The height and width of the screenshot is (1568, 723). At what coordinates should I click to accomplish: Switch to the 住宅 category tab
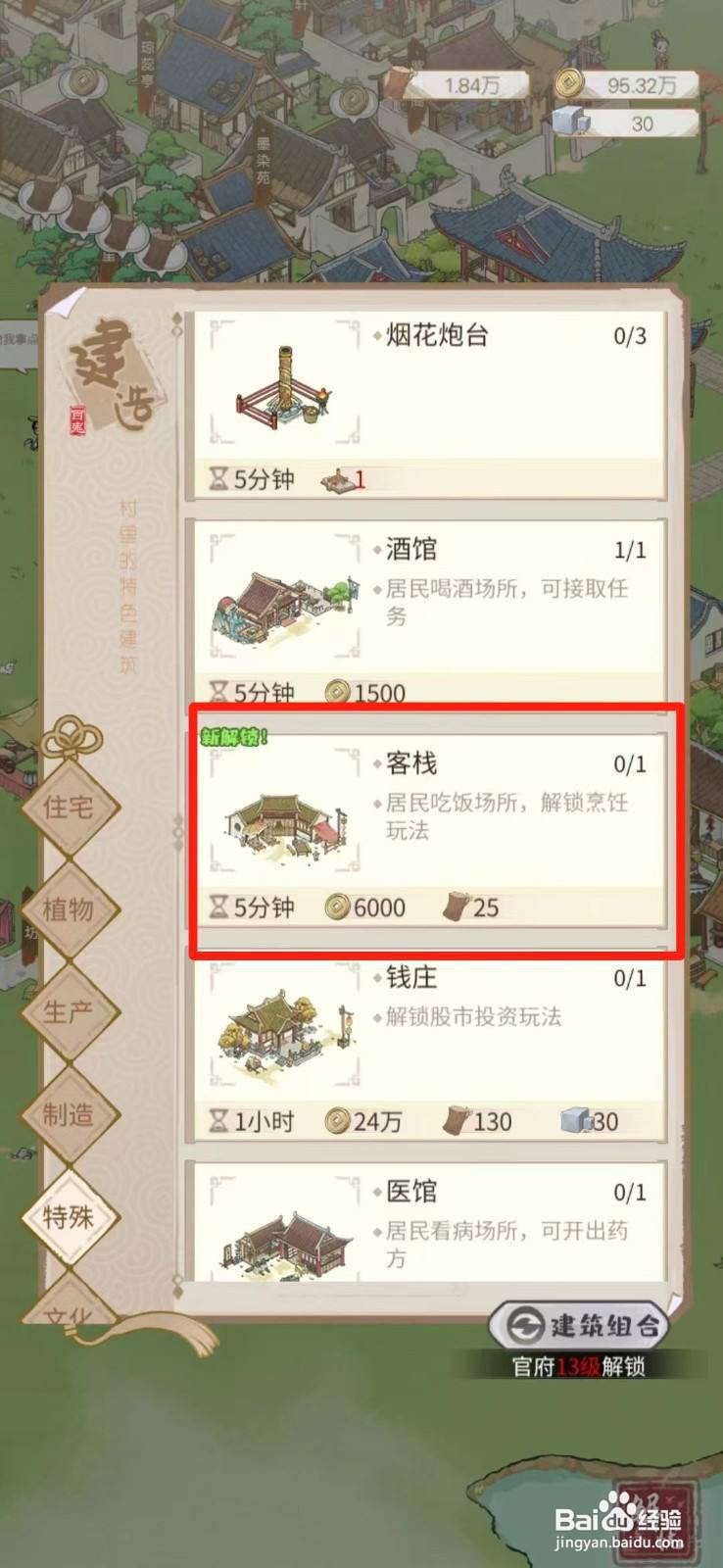69,808
